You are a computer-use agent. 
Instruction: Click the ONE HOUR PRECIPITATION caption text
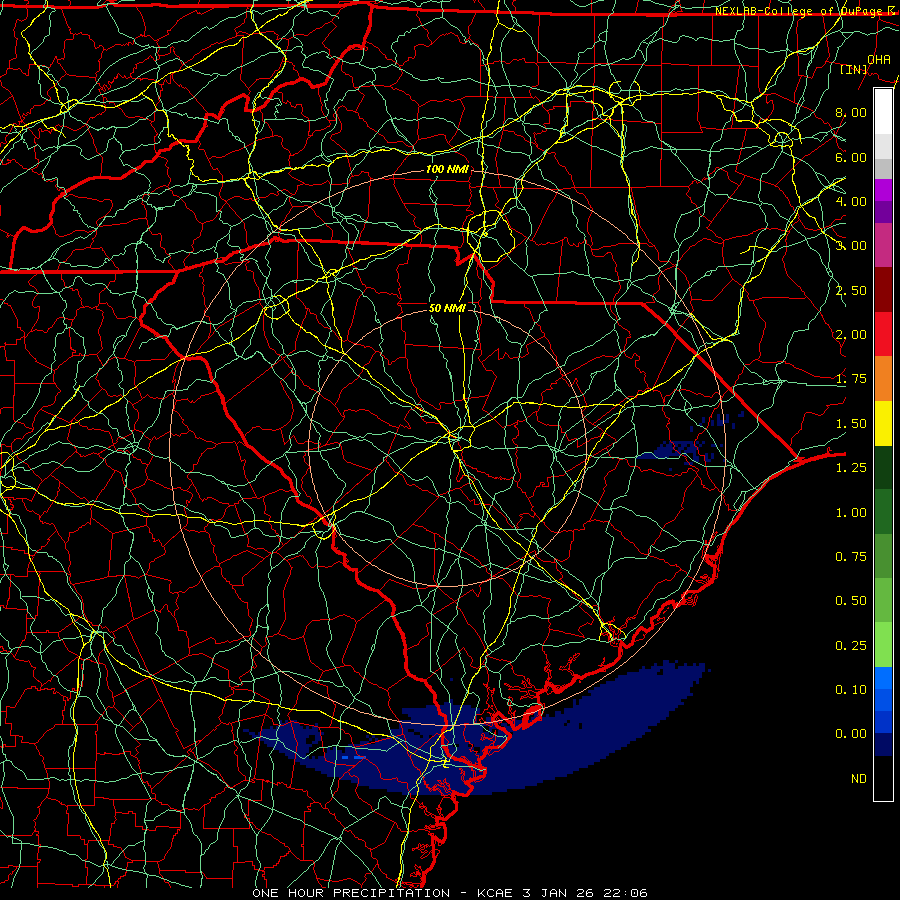(x=351, y=893)
